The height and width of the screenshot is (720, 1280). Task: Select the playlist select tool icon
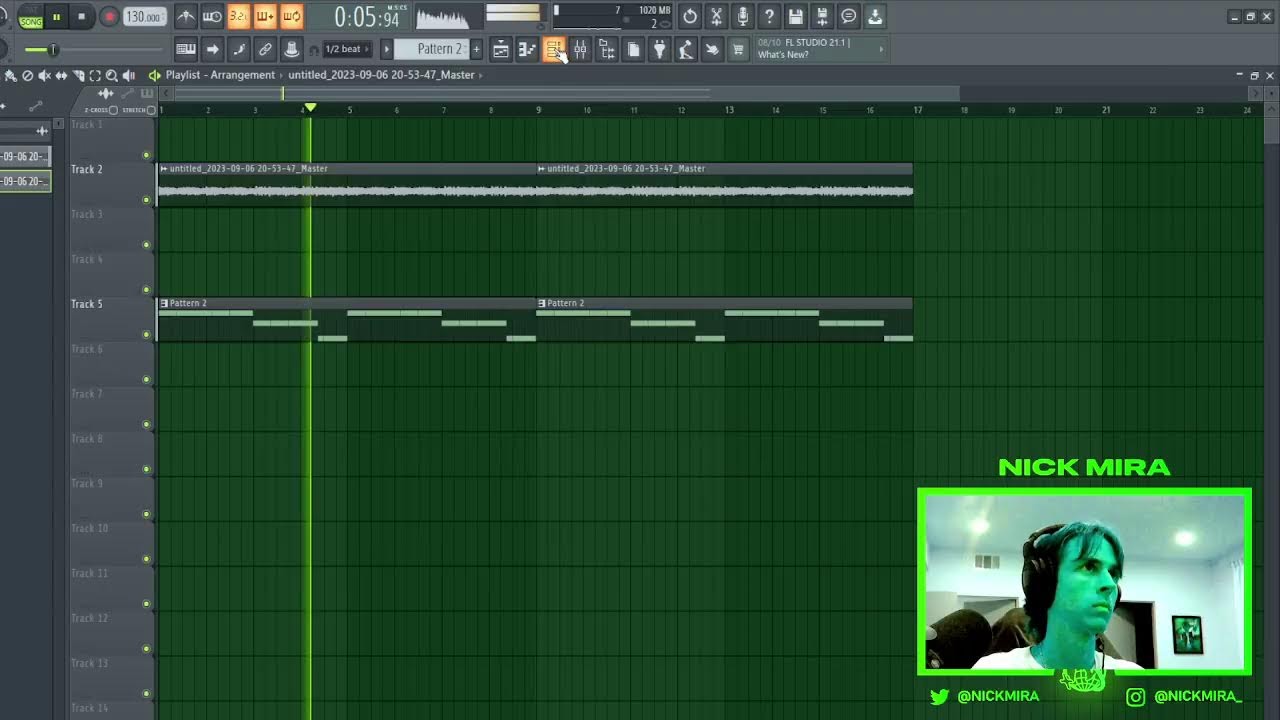[x=95, y=76]
